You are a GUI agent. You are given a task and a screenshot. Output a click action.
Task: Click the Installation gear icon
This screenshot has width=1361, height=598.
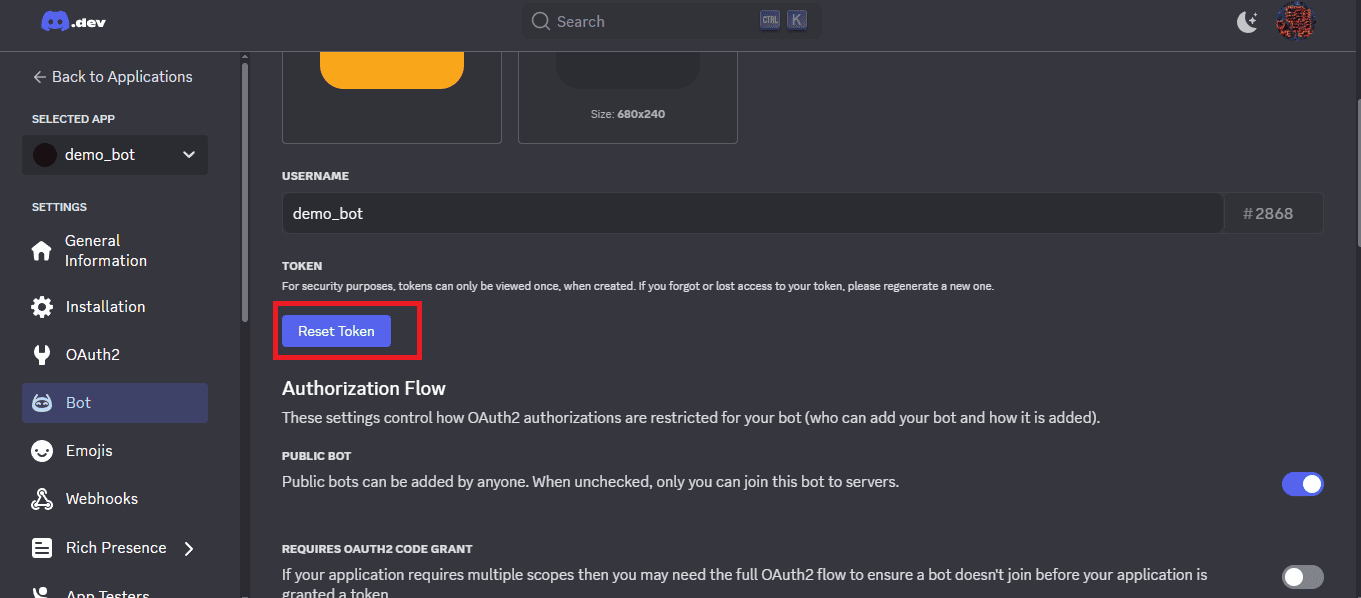click(x=42, y=307)
